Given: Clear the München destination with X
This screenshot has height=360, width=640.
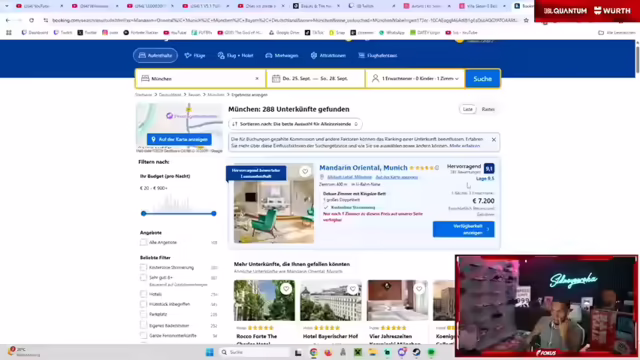Looking at the screenshot, I should (257, 79).
